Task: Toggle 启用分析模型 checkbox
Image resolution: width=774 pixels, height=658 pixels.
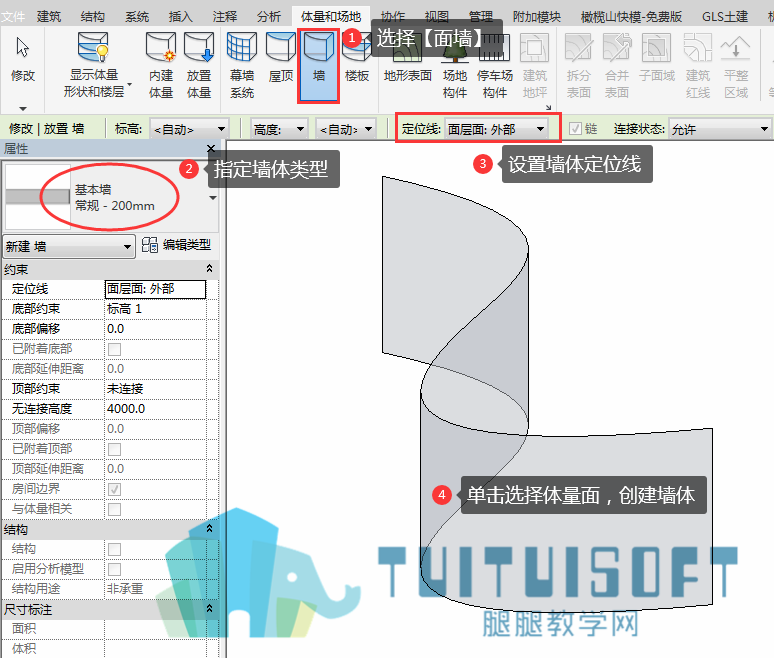Action: [115, 569]
